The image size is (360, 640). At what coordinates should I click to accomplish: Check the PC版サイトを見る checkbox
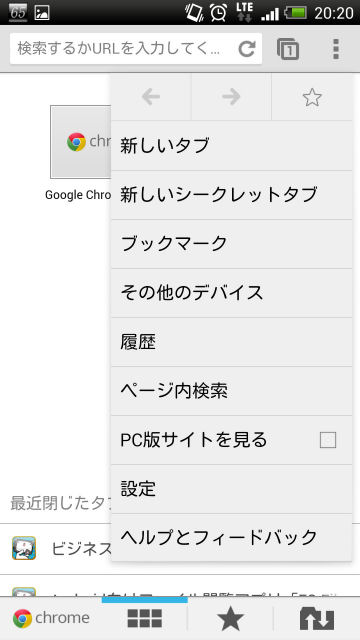pos(328,440)
